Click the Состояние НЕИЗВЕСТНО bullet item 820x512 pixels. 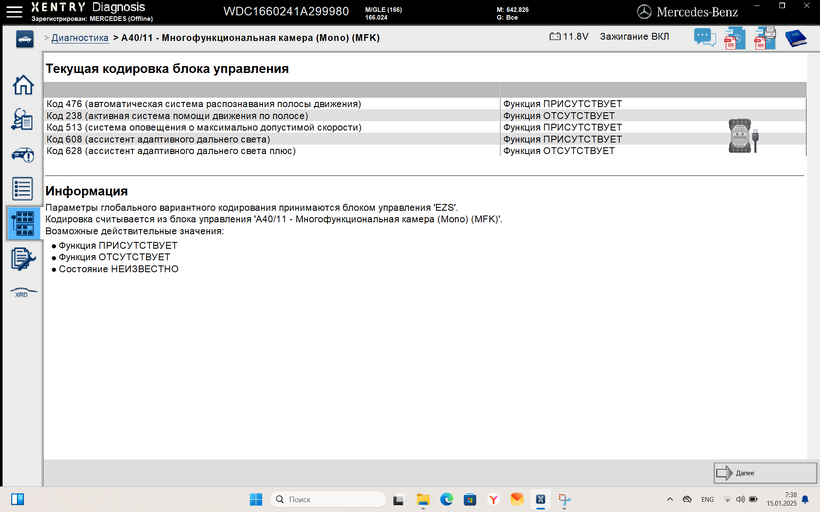point(118,269)
